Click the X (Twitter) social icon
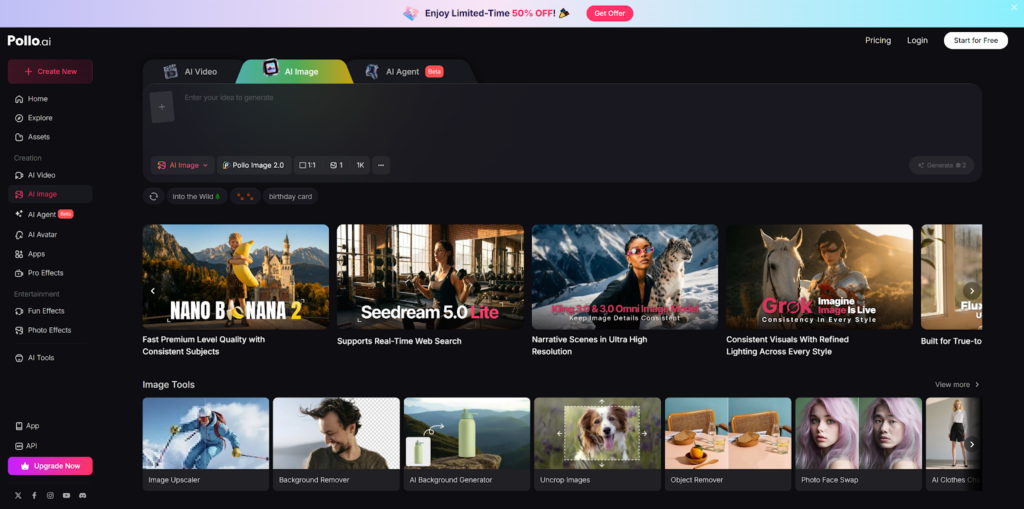1024x509 pixels. (x=18, y=495)
